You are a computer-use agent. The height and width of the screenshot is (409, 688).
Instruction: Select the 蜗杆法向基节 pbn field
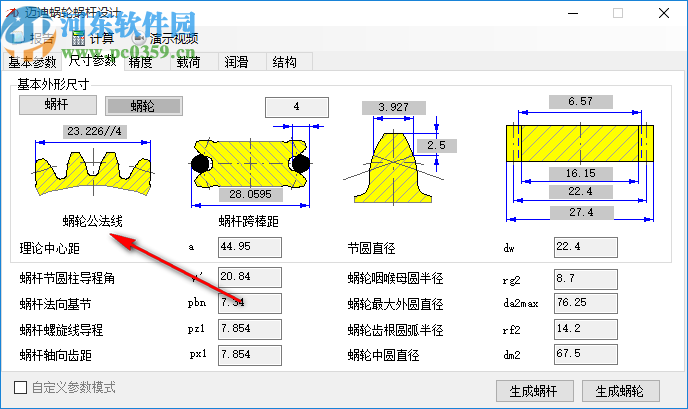coord(250,303)
